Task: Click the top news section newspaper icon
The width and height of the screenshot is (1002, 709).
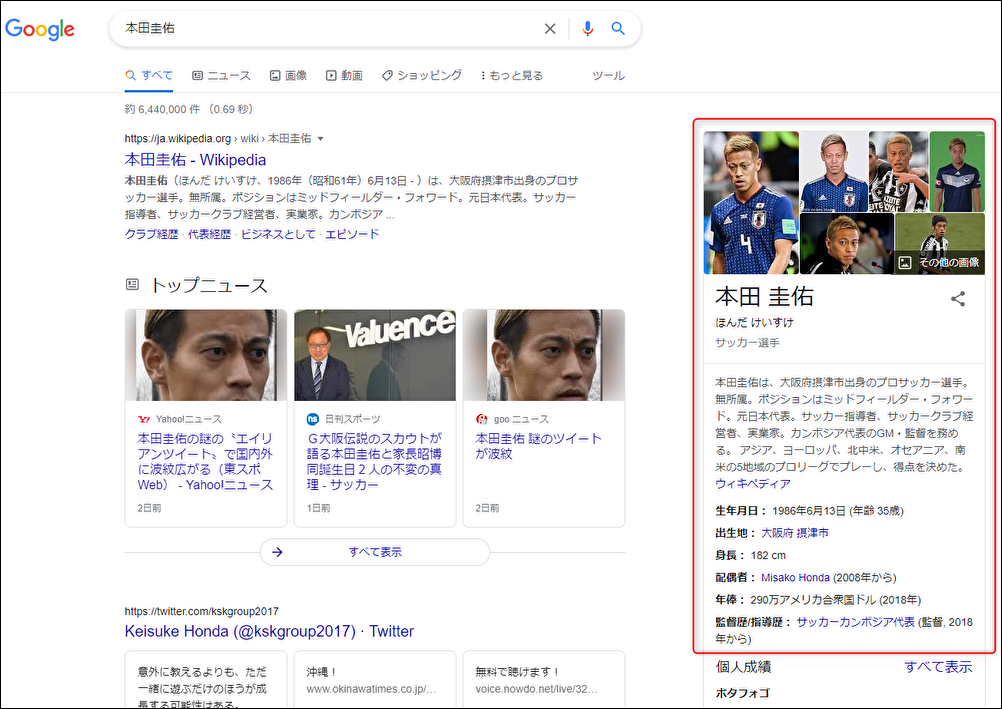Action: click(132, 284)
